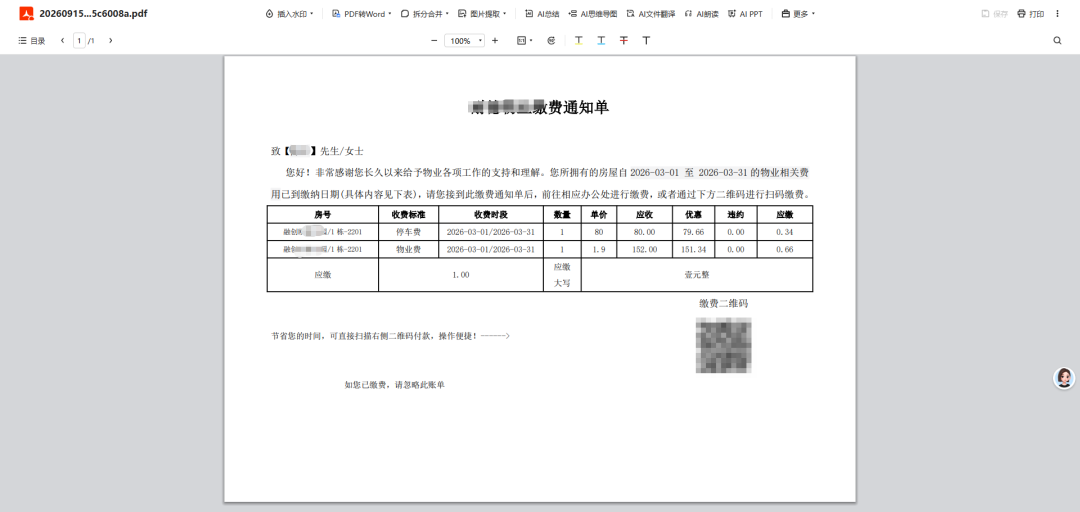The width and height of the screenshot is (1080, 512).
Task: Zoom in with the plus button
Action: (495, 41)
